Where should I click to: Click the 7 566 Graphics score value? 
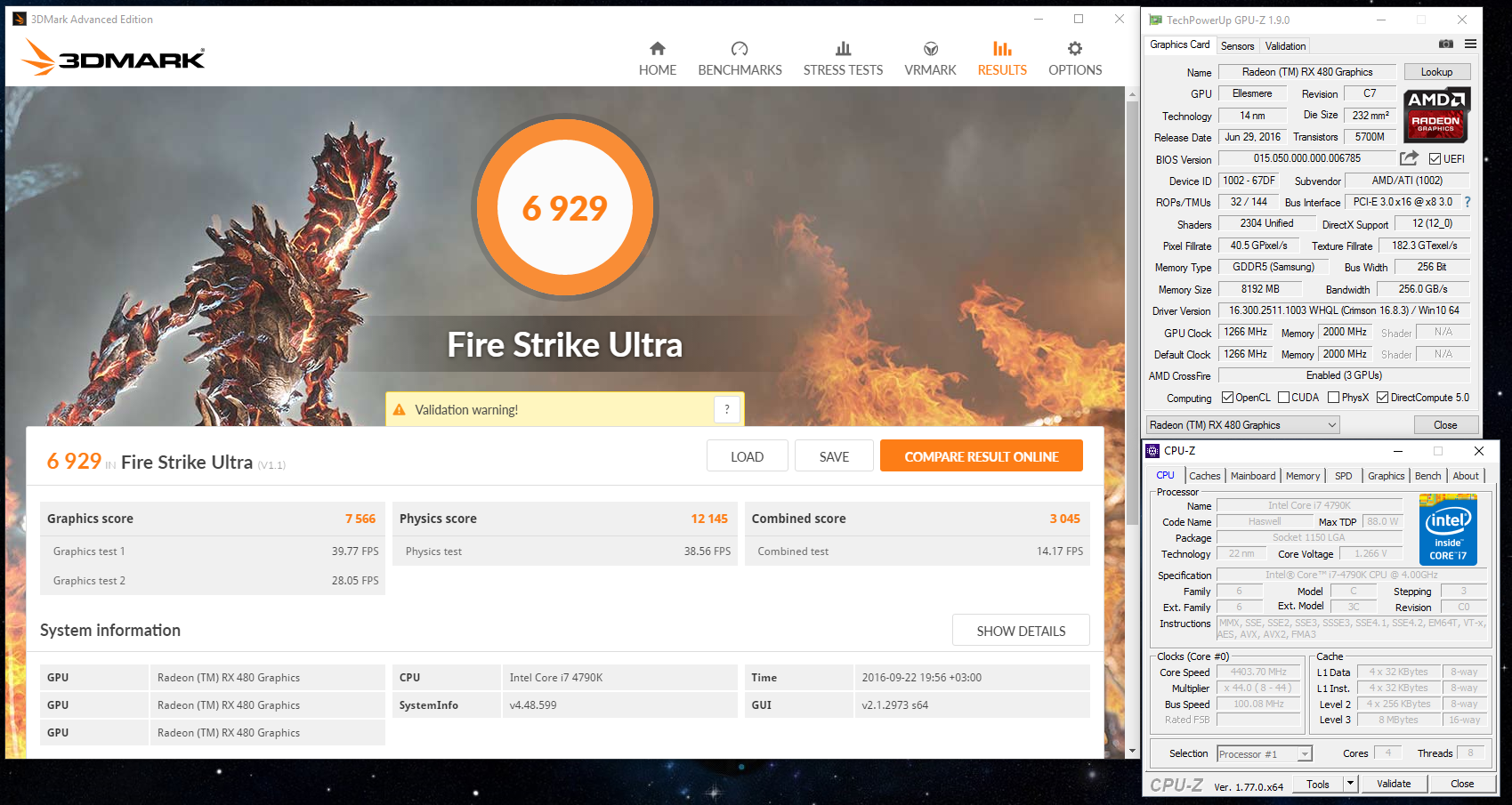pyautogui.click(x=360, y=519)
